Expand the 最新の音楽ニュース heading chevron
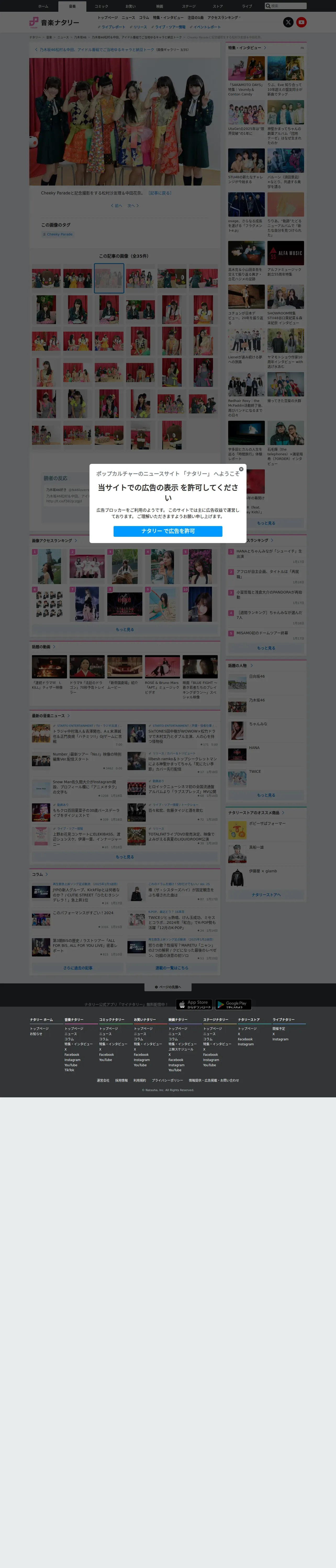The image size is (336, 1568). point(68,716)
